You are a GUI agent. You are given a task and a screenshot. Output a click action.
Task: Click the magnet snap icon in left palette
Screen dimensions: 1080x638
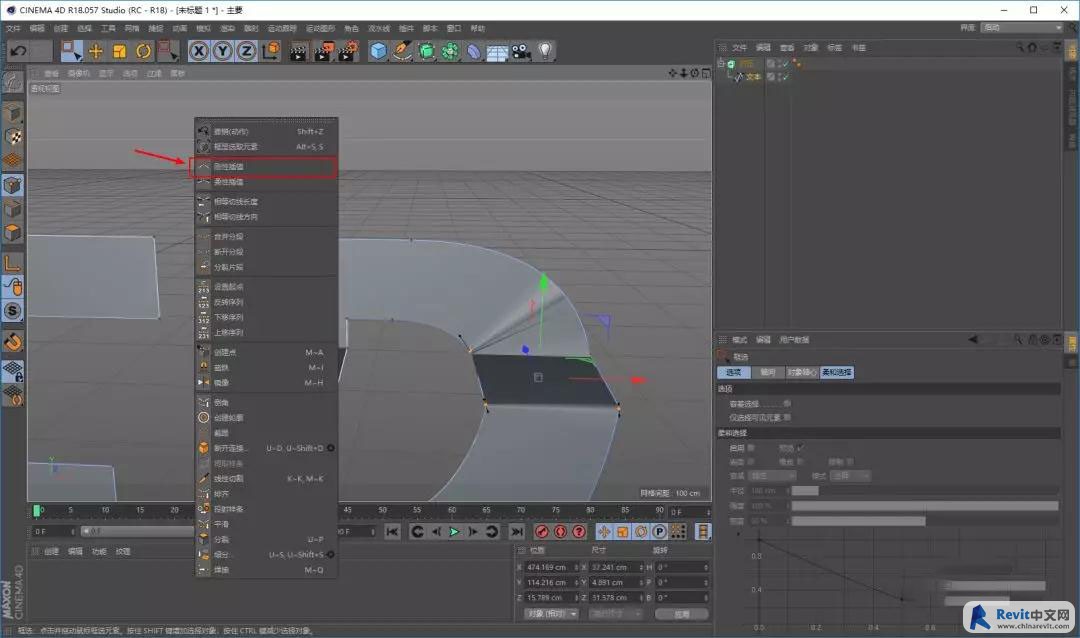[x=13, y=342]
